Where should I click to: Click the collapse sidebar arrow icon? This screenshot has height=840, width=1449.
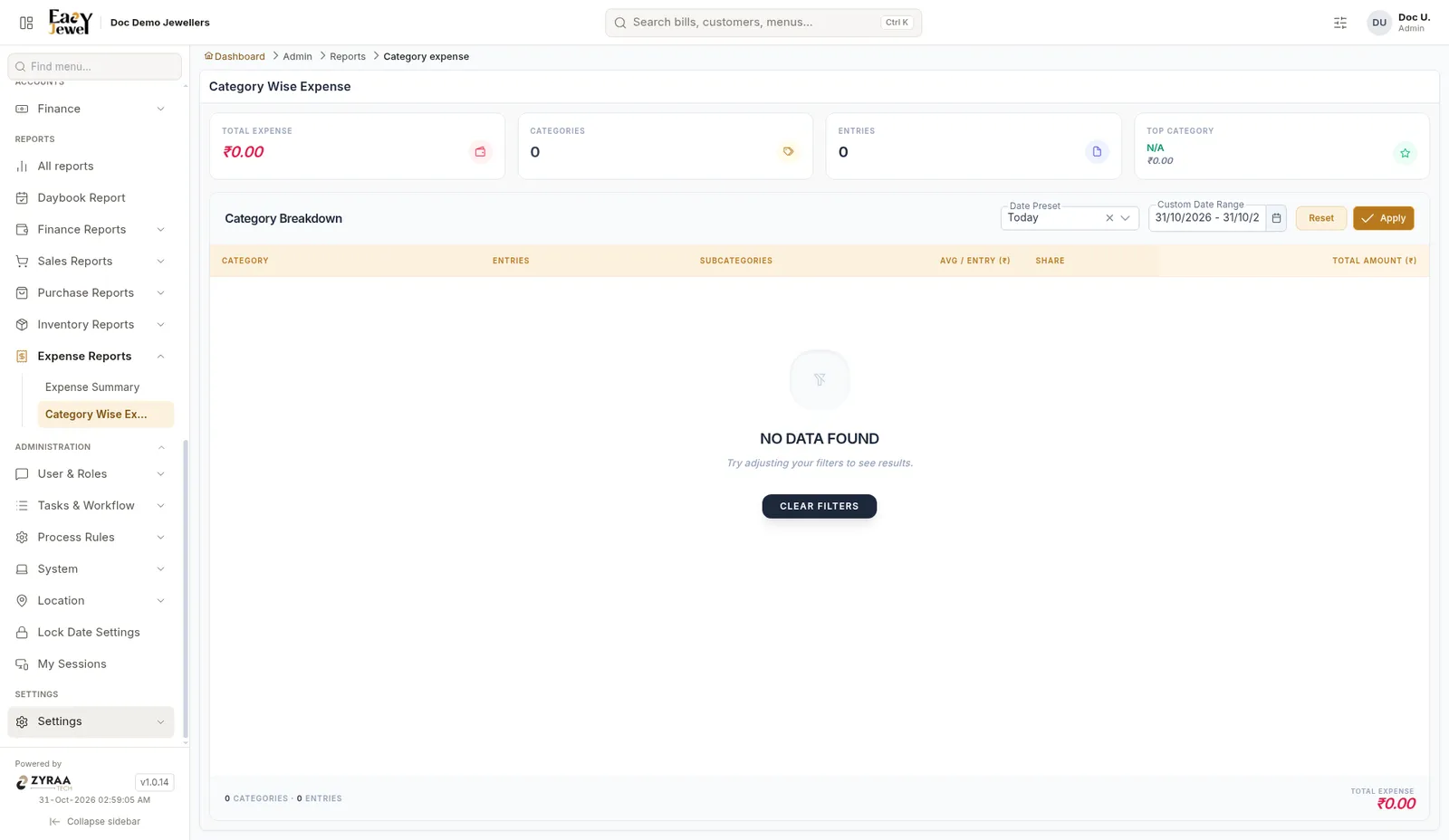coord(54,822)
